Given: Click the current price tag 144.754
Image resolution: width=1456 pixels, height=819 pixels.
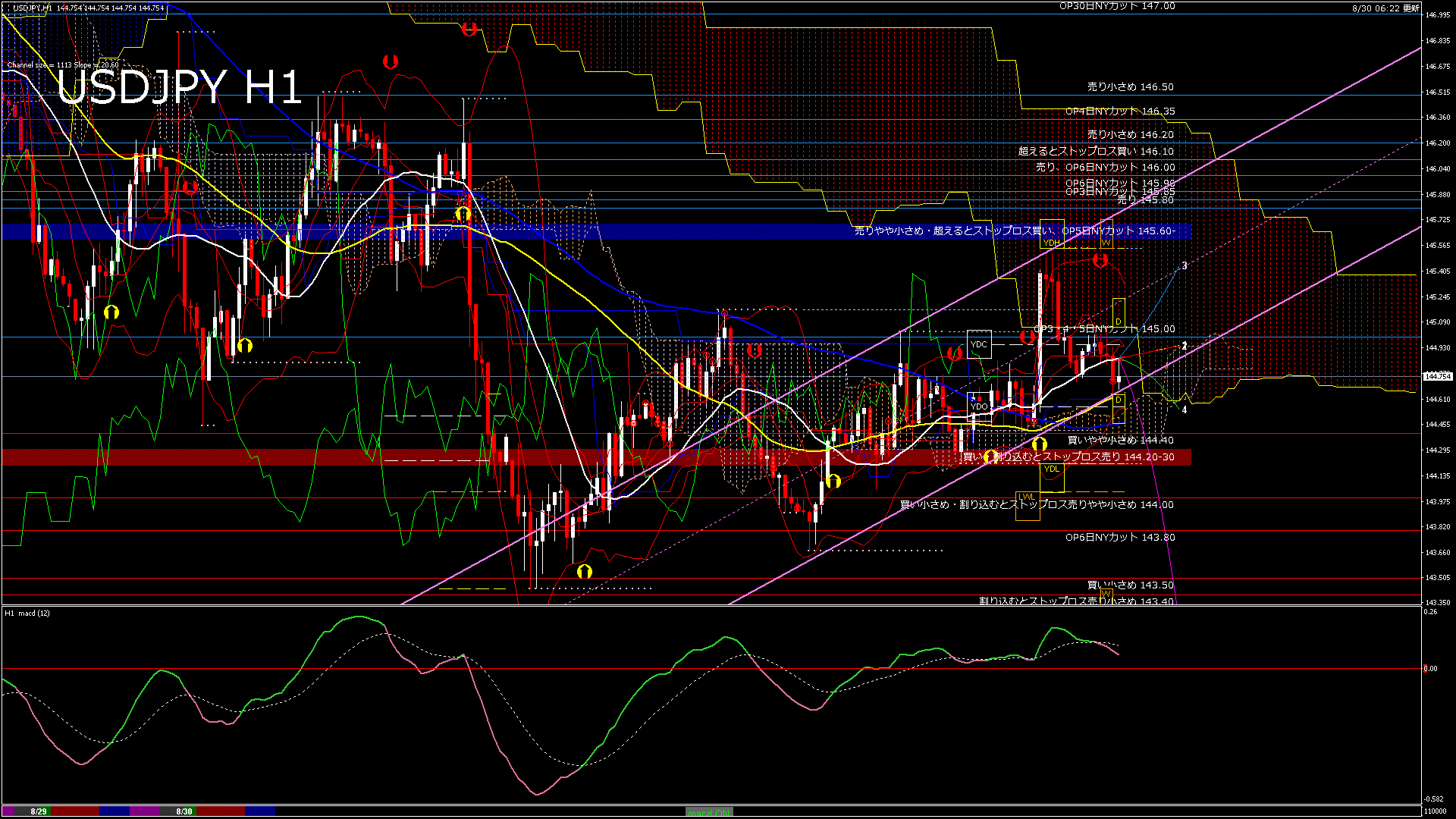Looking at the screenshot, I should [x=1438, y=376].
